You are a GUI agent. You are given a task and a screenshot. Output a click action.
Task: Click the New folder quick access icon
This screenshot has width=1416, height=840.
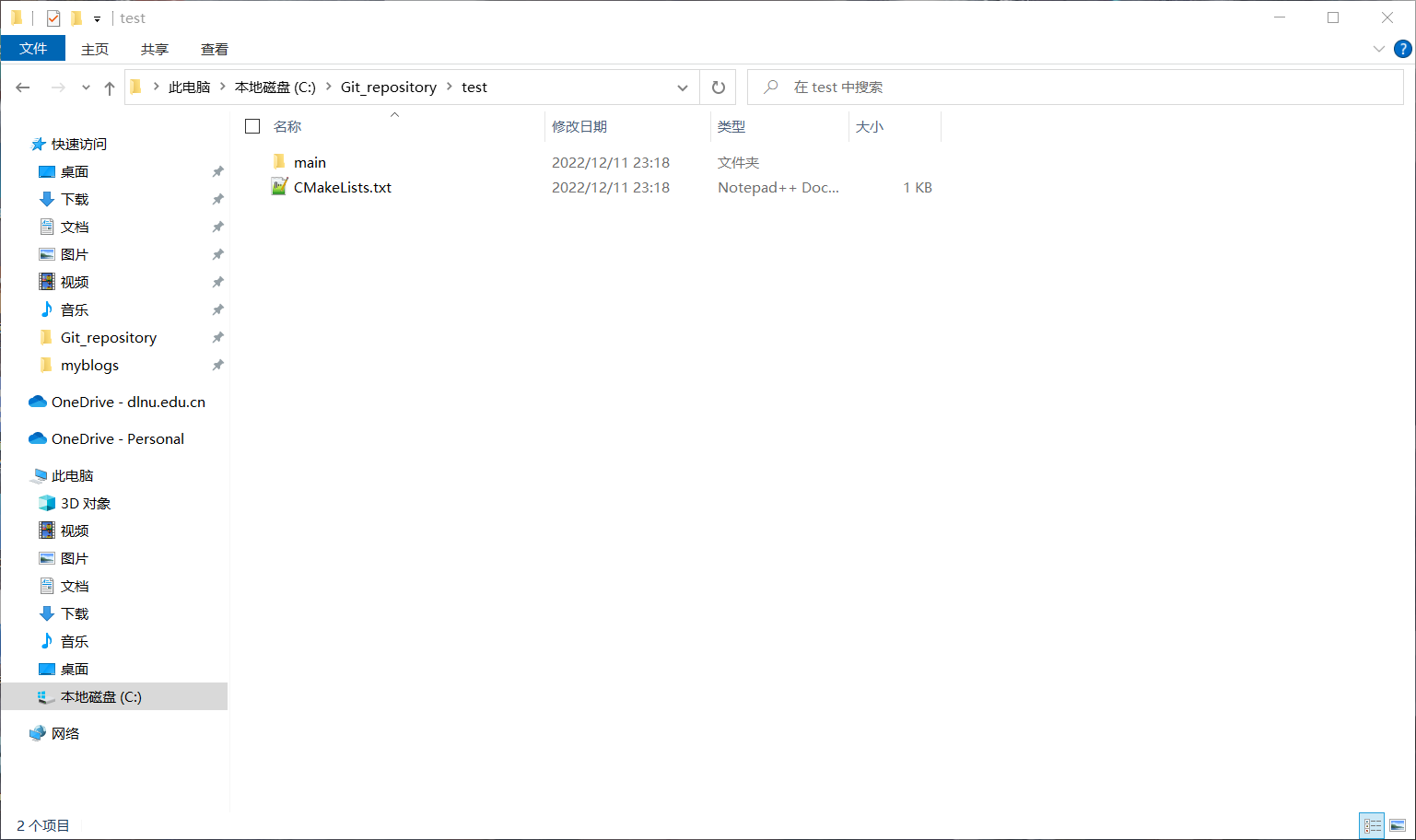(x=76, y=18)
